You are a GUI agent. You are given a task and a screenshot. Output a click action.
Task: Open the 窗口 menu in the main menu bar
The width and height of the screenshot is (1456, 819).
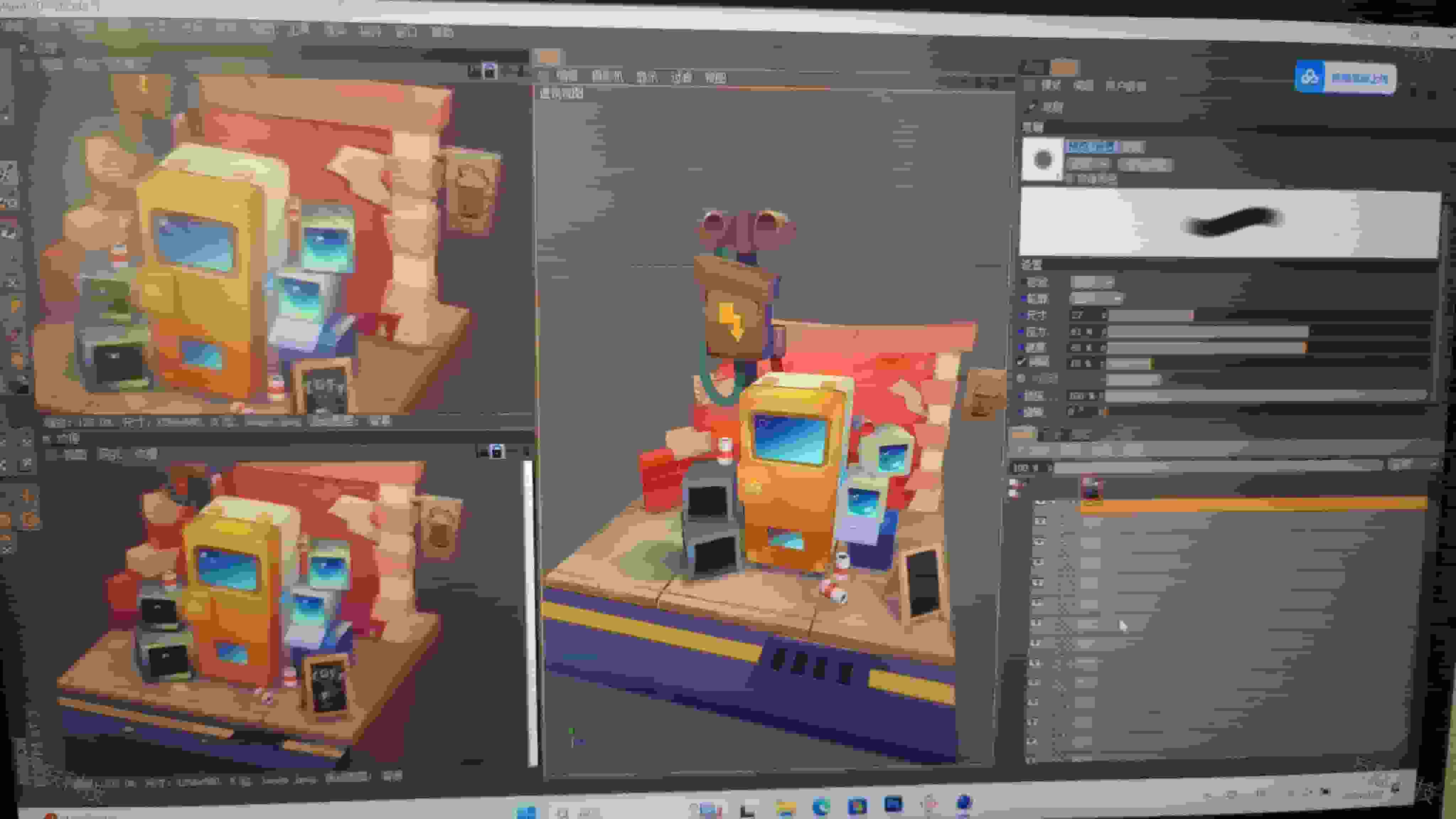click(x=406, y=32)
